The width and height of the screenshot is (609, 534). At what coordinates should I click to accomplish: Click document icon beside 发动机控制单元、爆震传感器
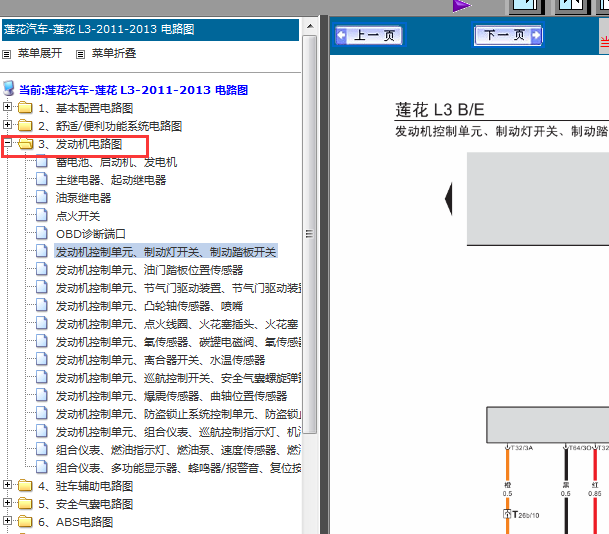coord(42,395)
